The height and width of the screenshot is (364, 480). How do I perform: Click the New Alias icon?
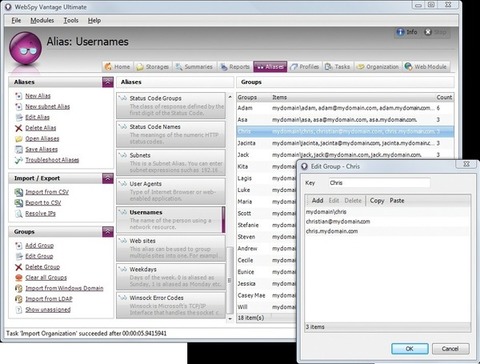[x=19, y=96]
